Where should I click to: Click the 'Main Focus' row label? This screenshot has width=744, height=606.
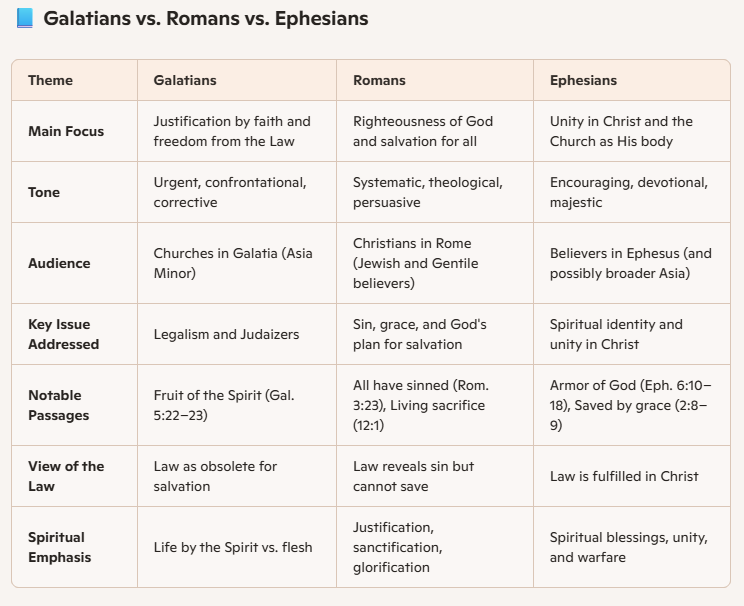pyautogui.click(x=66, y=131)
